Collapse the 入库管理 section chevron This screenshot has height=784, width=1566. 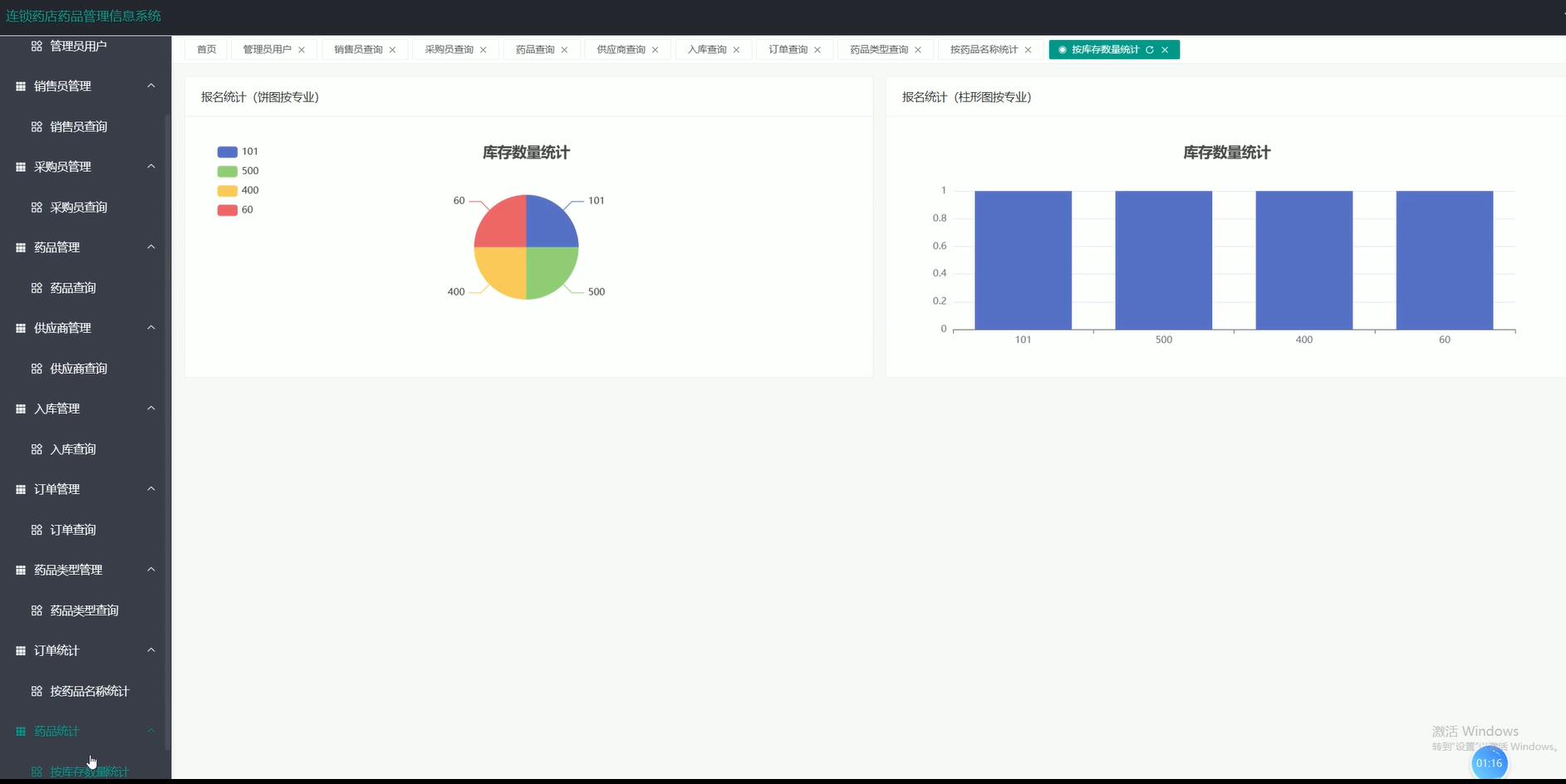click(151, 409)
